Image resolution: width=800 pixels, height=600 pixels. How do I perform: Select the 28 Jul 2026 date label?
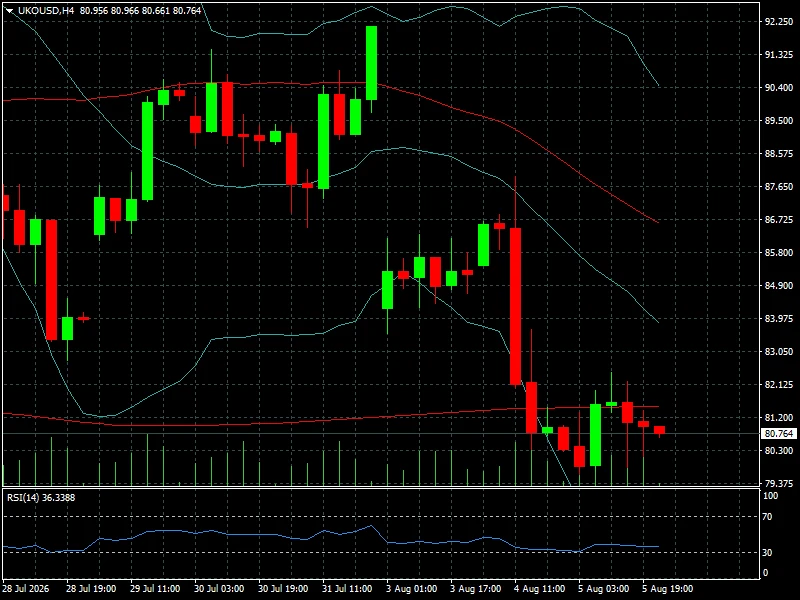click(26, 589)
